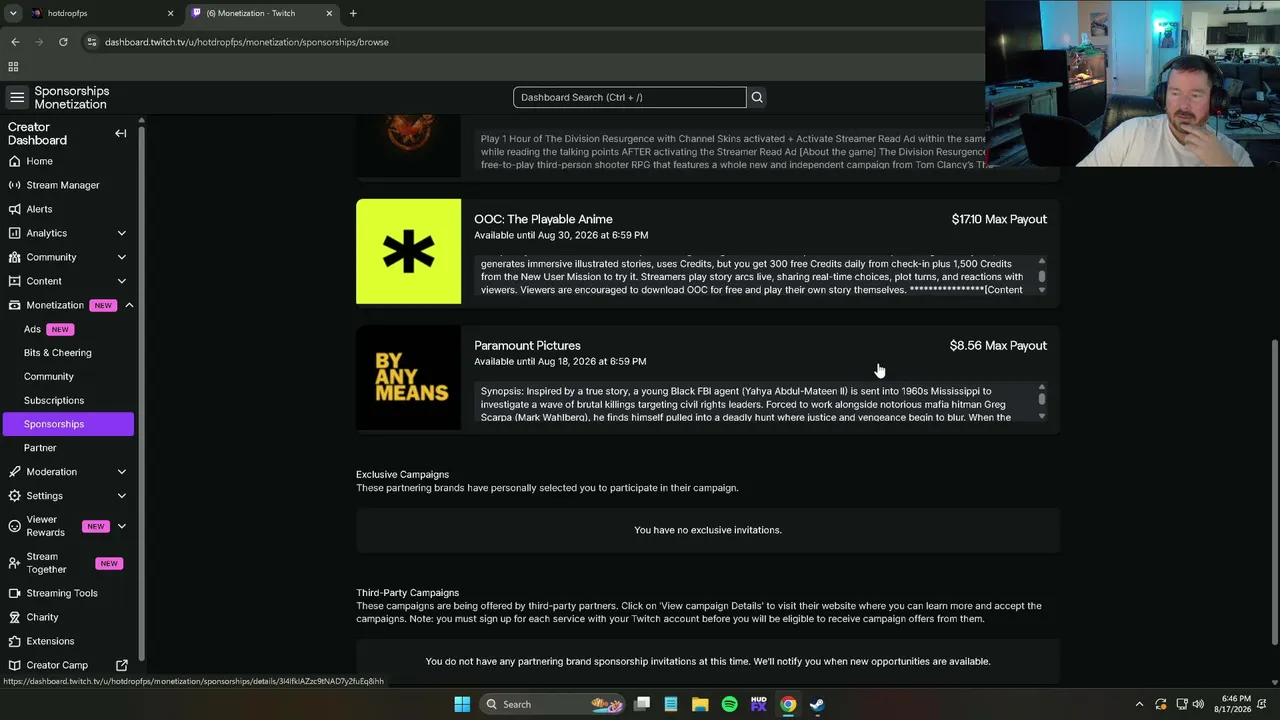Open the Chrome apps grid icon
This screenshot has height=720, width=1280.
point(13,67)
